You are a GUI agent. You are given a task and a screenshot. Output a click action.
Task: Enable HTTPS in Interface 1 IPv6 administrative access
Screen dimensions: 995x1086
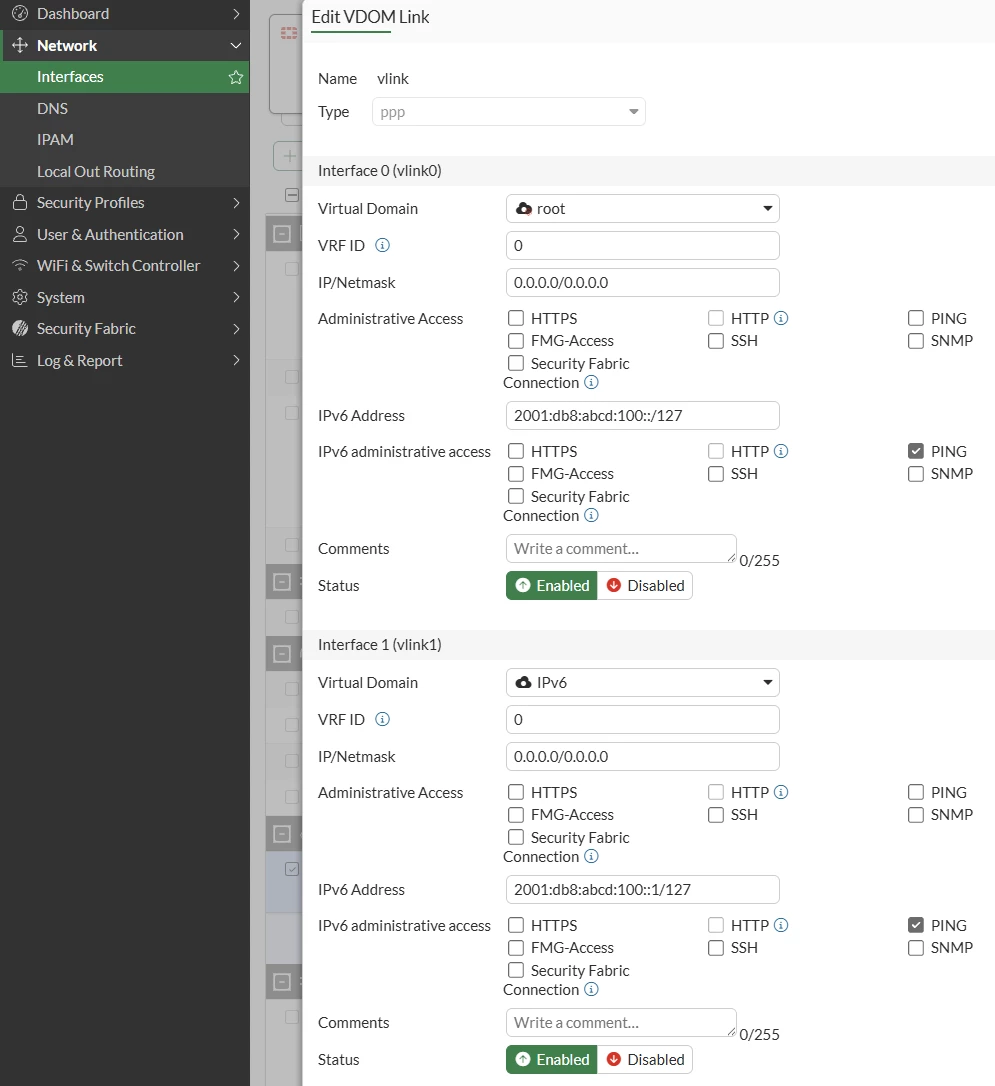point(516,925)
